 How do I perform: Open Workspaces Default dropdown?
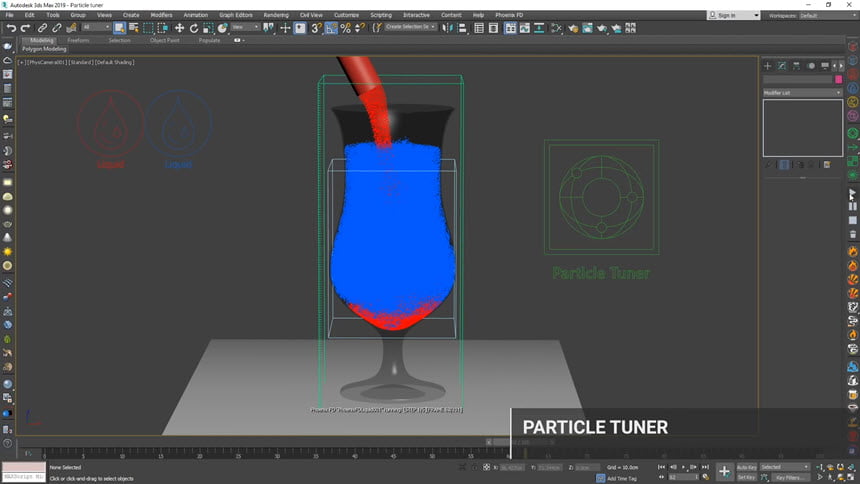(x=827, y=15)
